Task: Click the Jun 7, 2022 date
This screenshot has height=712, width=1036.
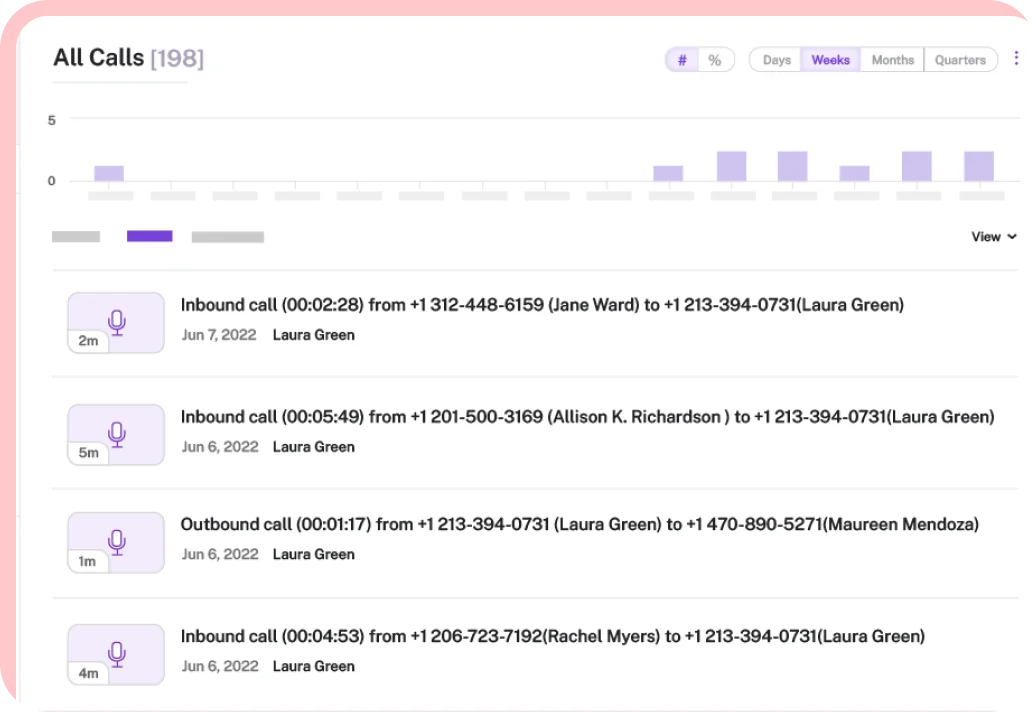Action: [219, 335]
